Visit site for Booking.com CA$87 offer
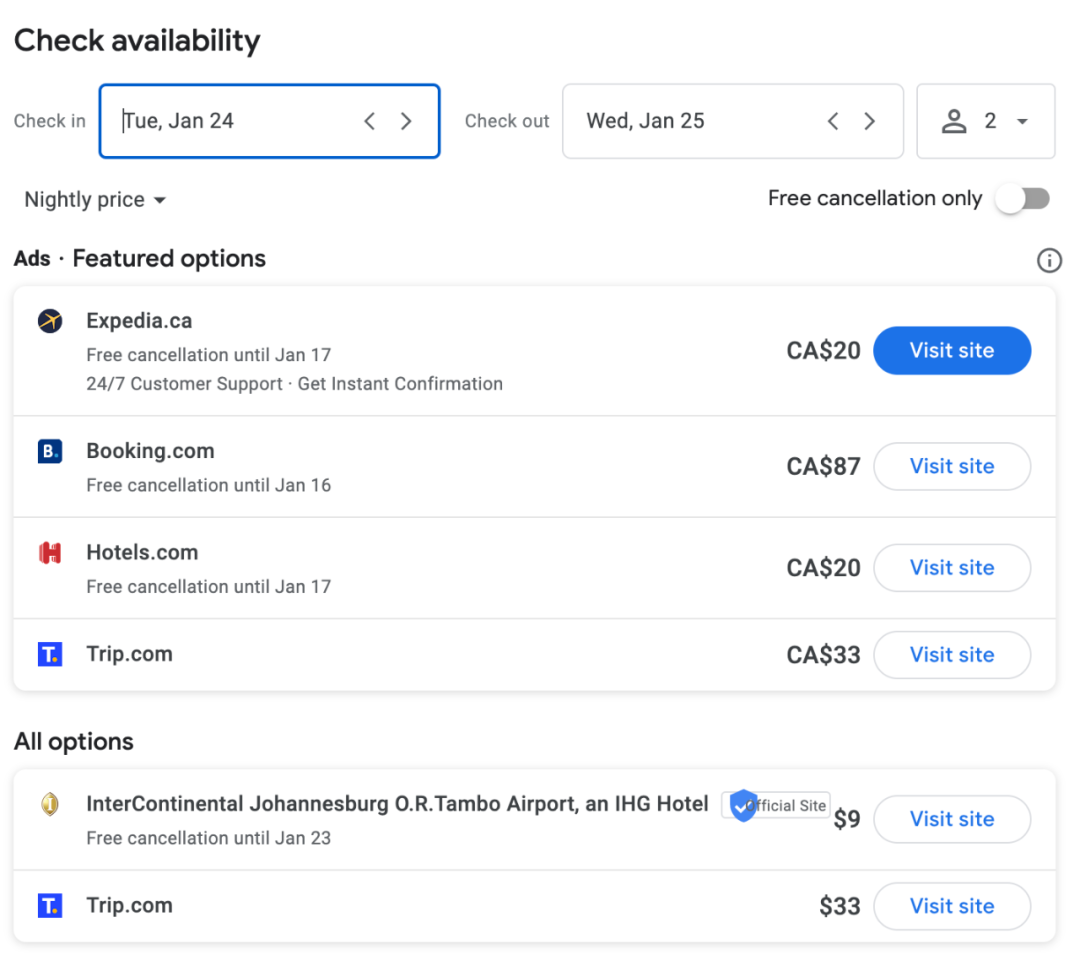 [951, 466]
